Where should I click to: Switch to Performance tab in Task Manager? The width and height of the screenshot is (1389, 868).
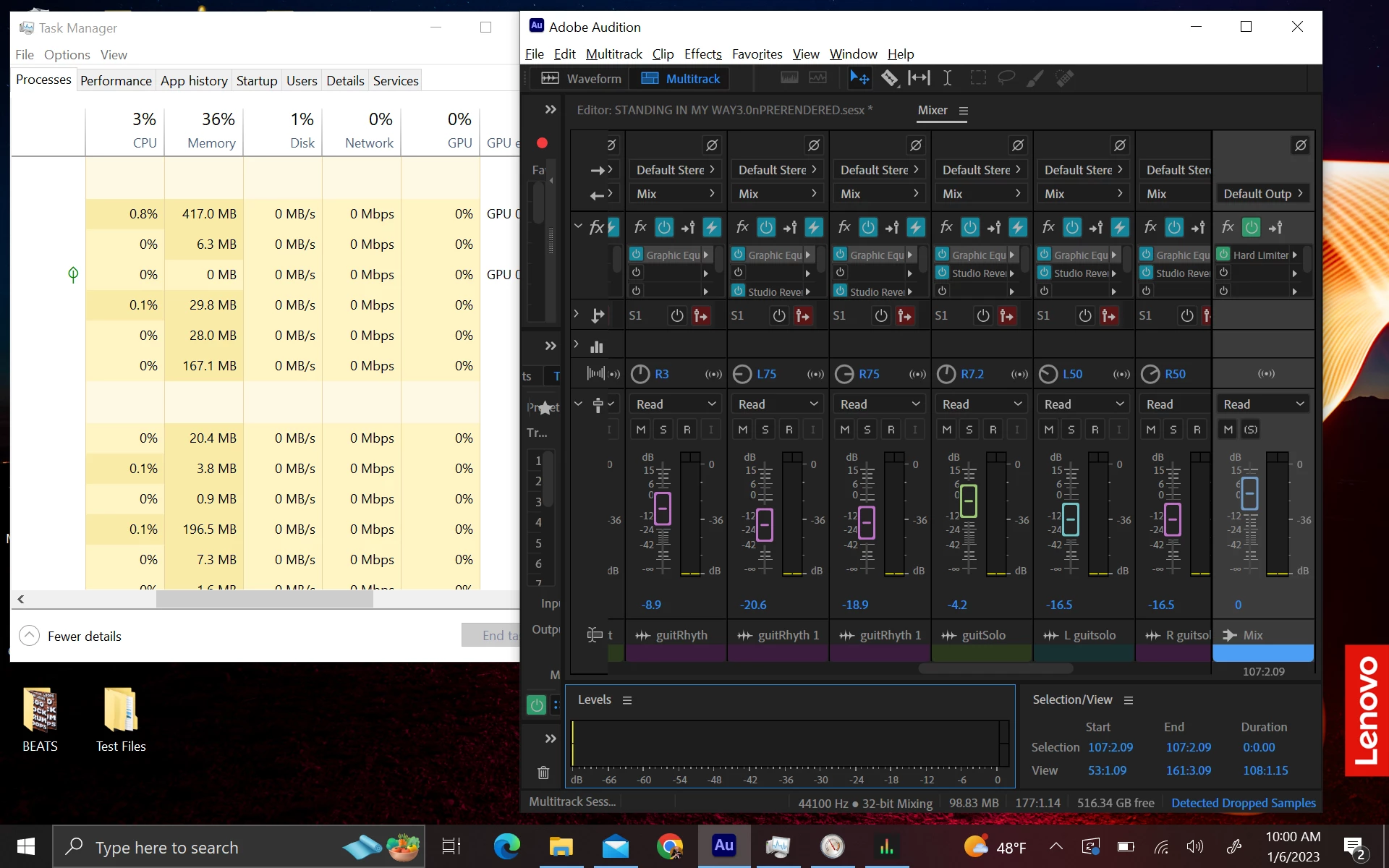click(116, 80)
